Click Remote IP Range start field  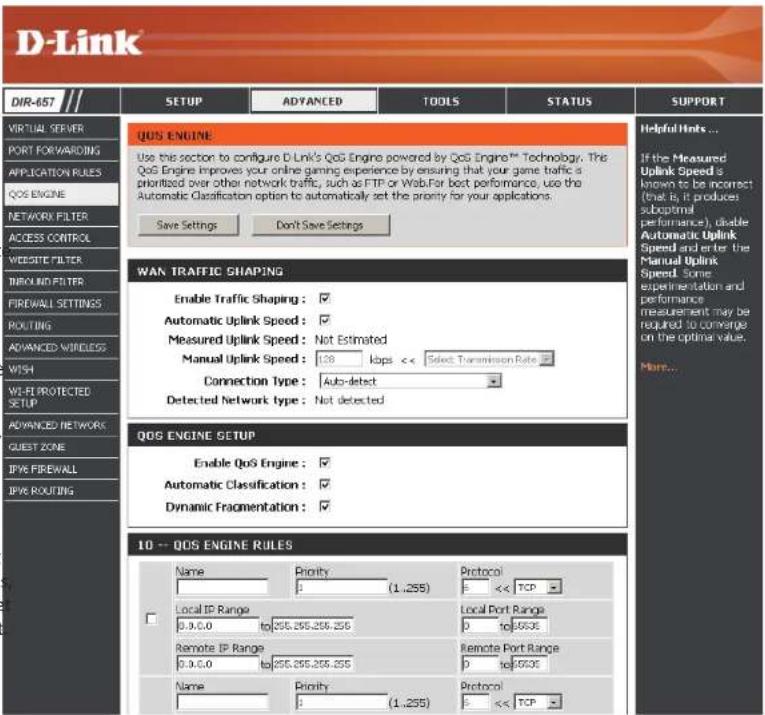[x=218, y=664]
